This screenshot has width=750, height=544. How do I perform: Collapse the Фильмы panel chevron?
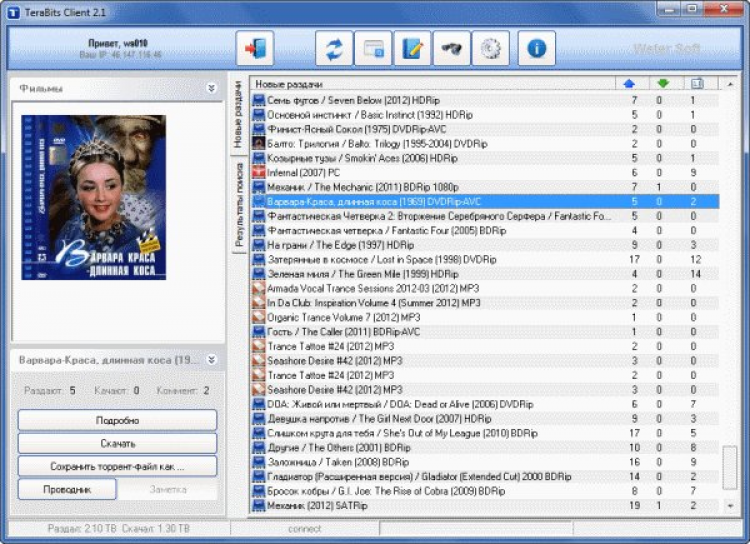point(211,88)
